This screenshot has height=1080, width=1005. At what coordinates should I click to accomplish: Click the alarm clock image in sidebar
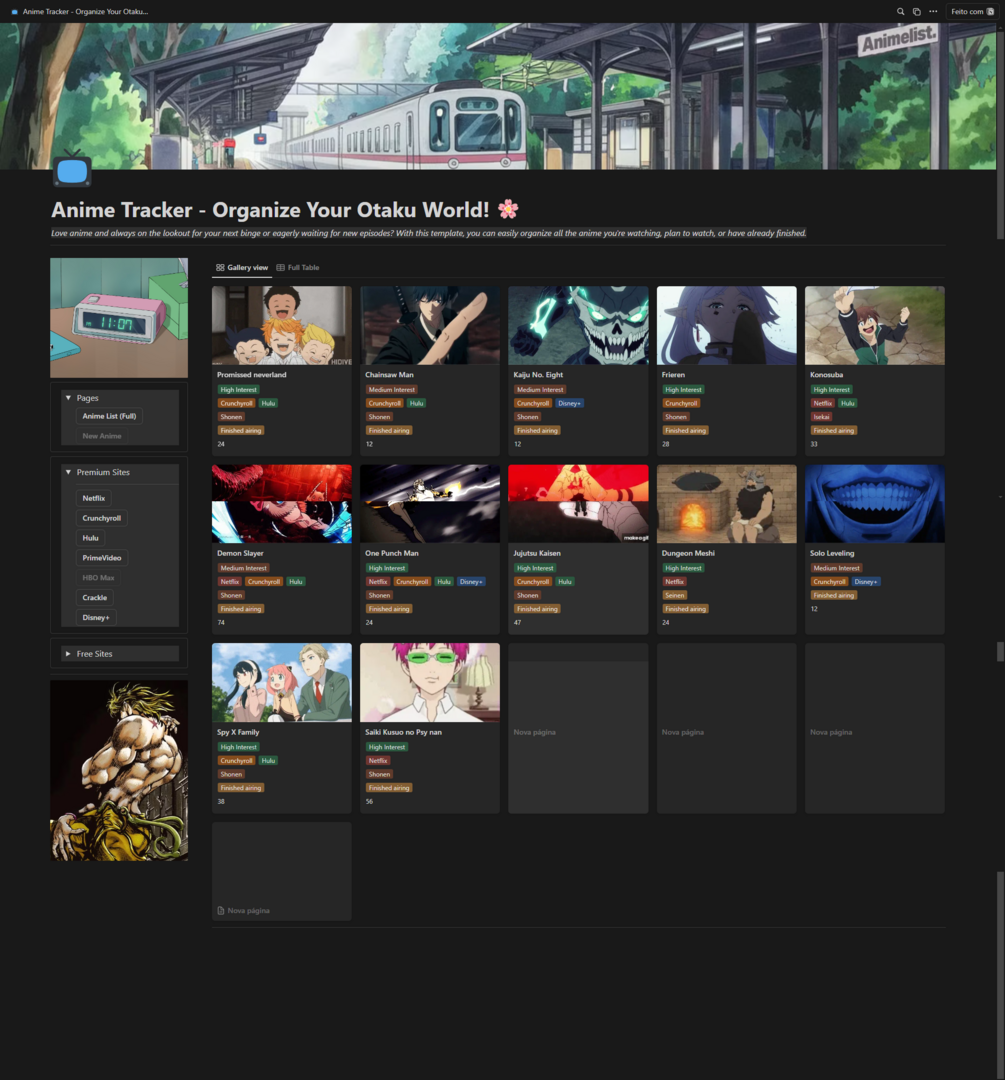119,318
